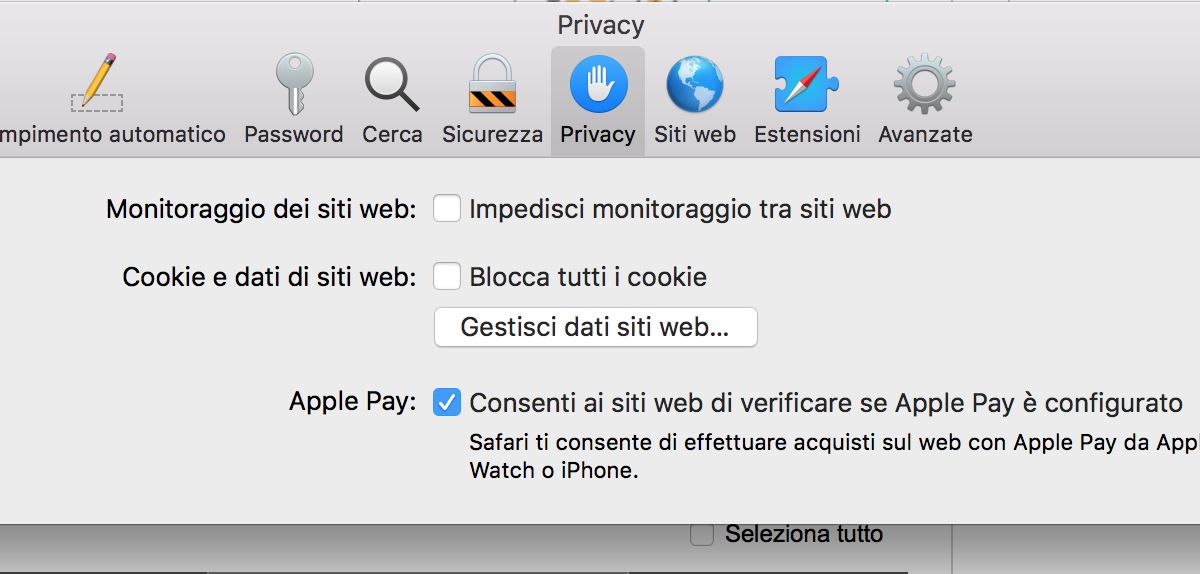Open the pencil AutoFill preferences icon
This screenshot has height=574, width=1200.
pos(97,83)
